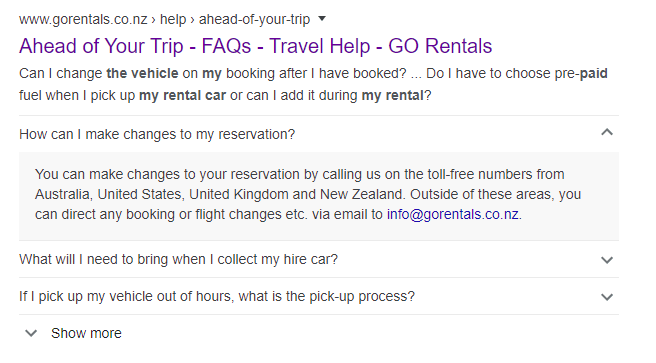This screenshot has width=656, height=363.
Task: Select the www.gorentals.co.nz domain in breadcrumb
Action: 83,19
